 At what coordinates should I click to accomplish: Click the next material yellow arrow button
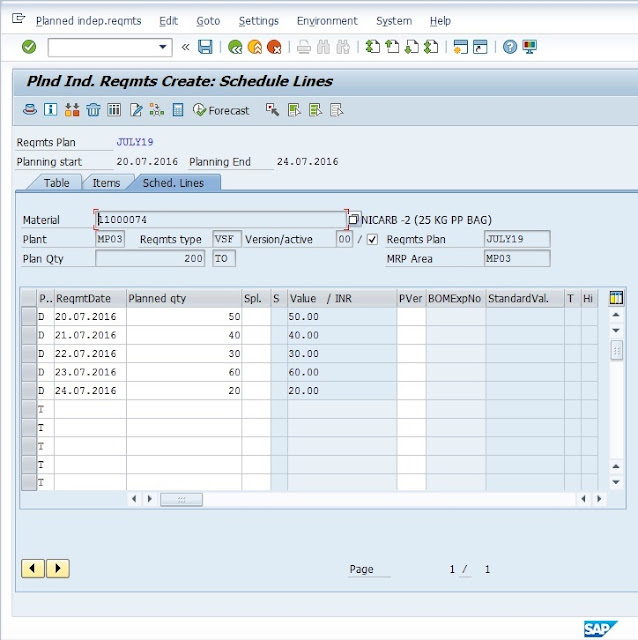58,568
